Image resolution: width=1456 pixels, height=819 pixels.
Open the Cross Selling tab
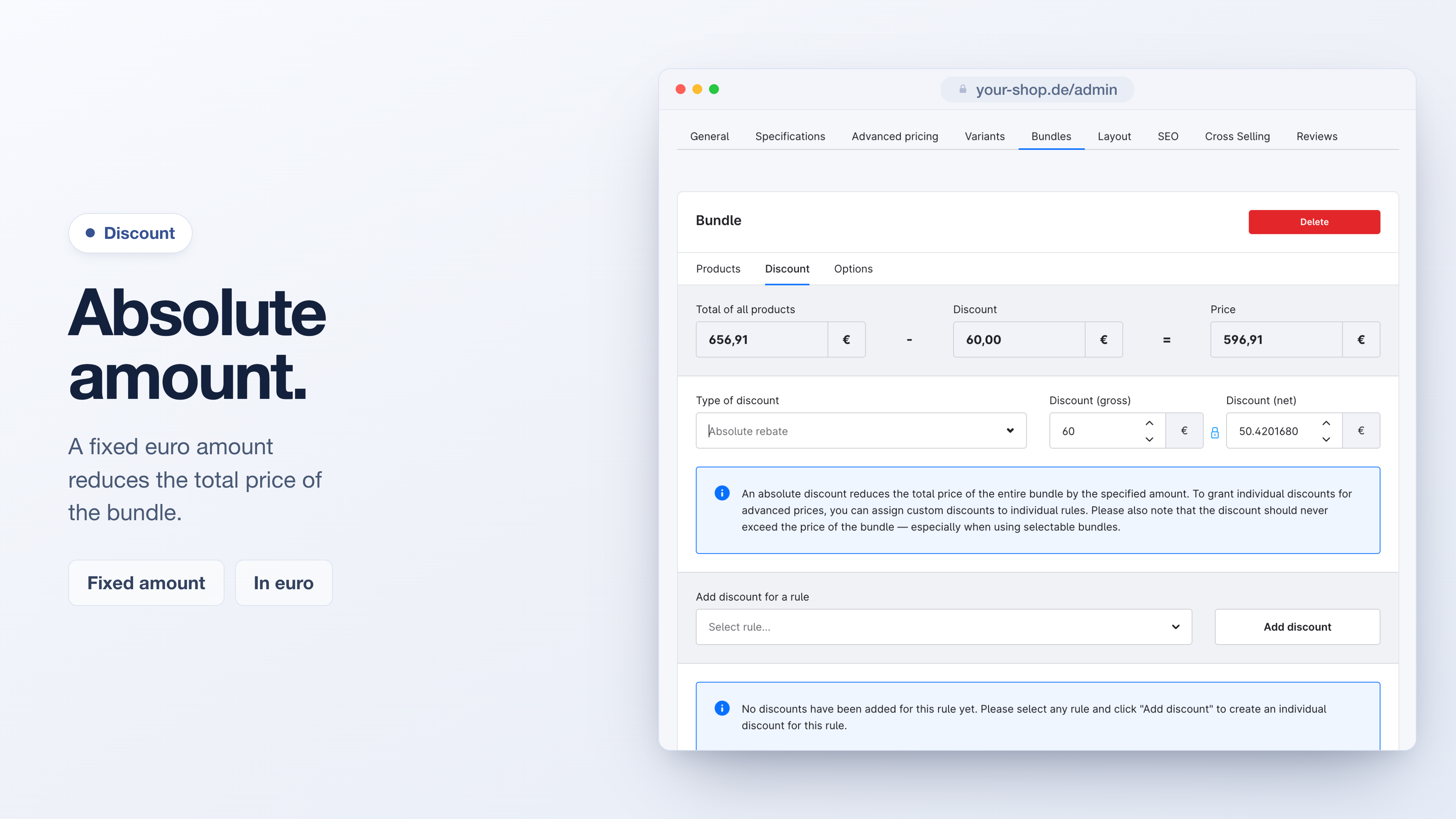(x=1237, y=136)
